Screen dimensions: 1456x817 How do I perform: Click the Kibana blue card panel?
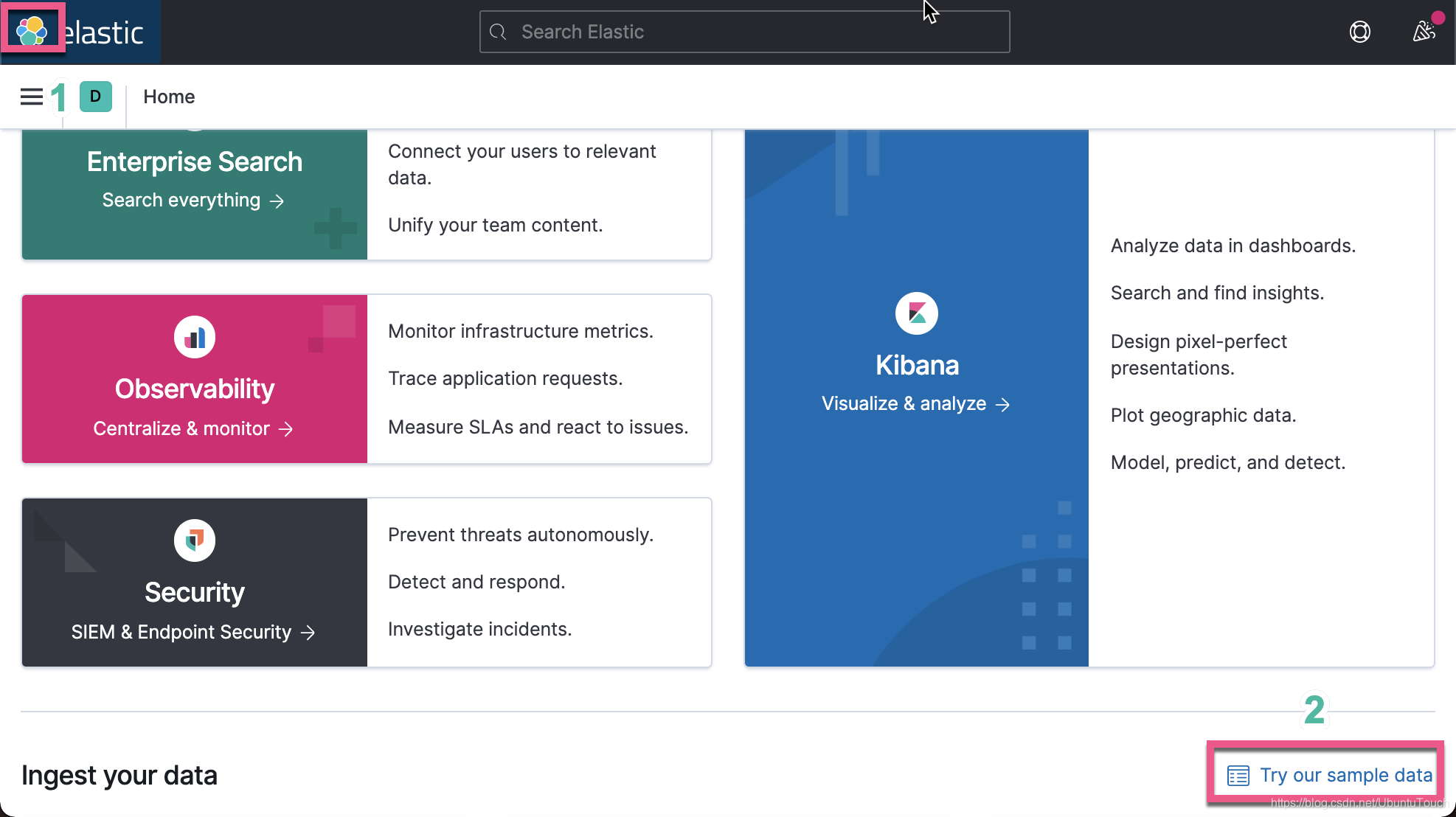click(916, 516)
